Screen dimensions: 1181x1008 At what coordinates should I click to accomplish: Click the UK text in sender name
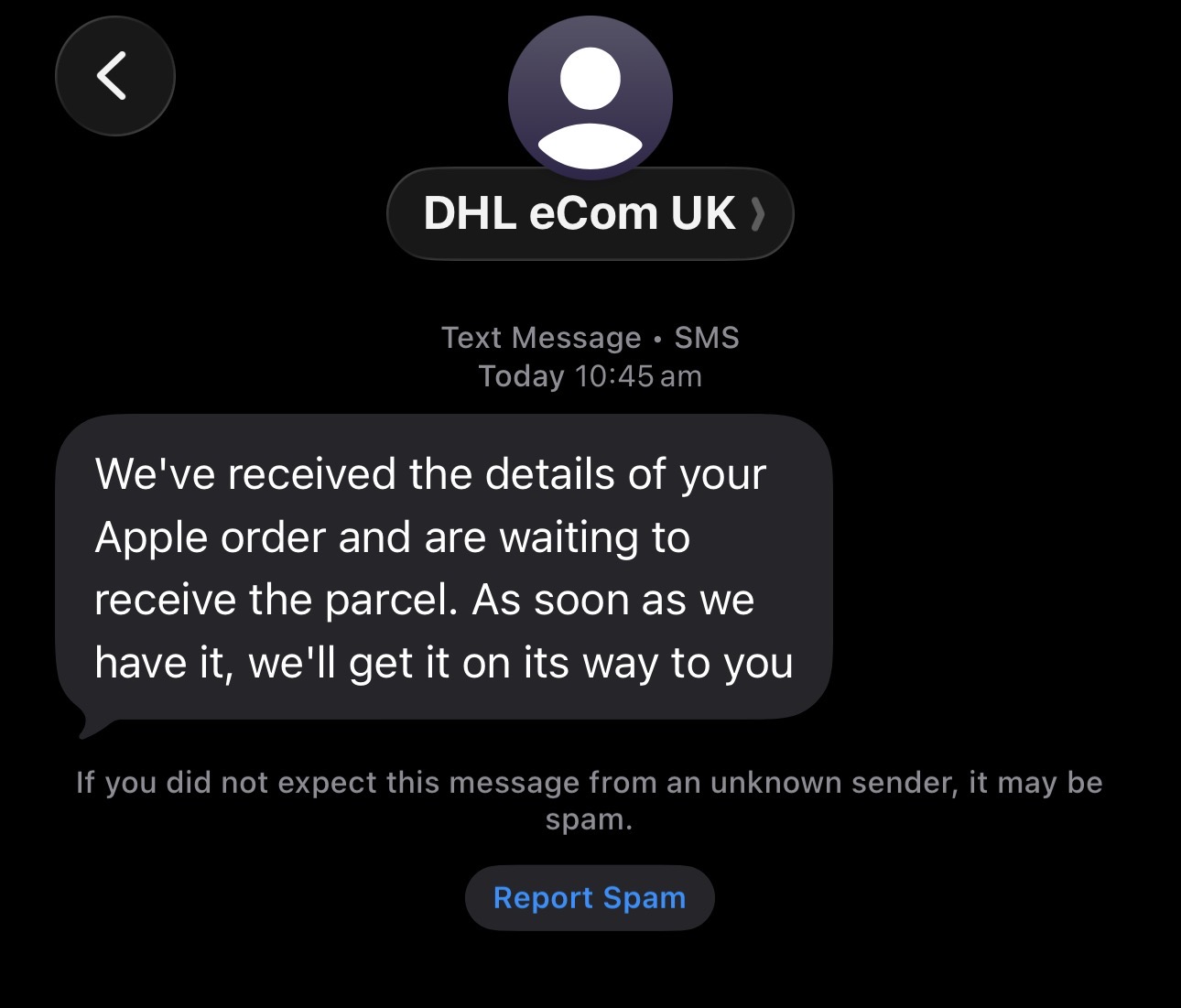pos(703,214)
